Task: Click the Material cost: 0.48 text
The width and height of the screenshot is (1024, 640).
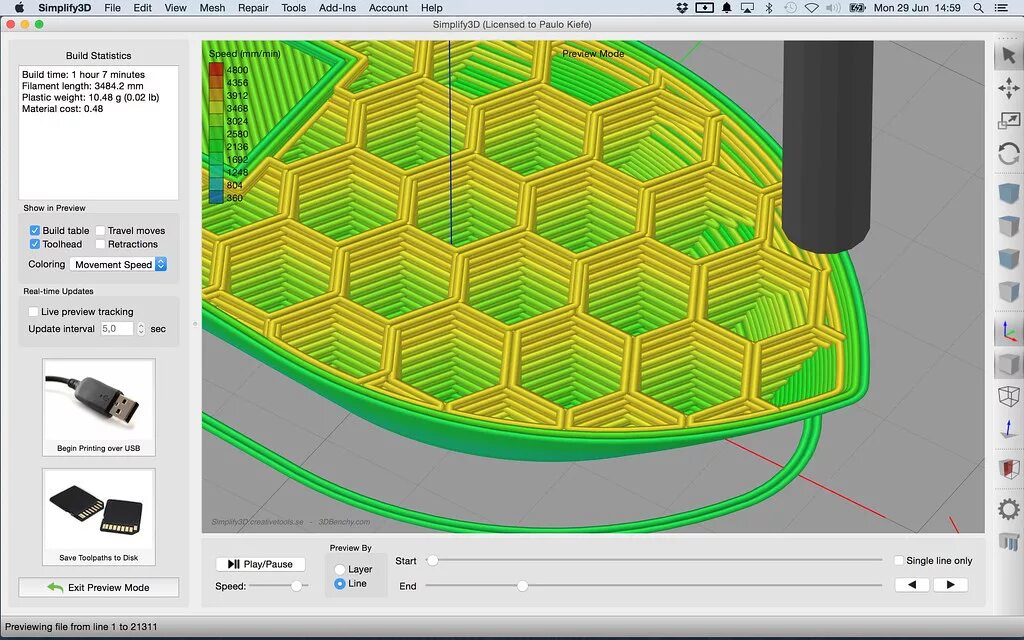Action: pos(63,108)
